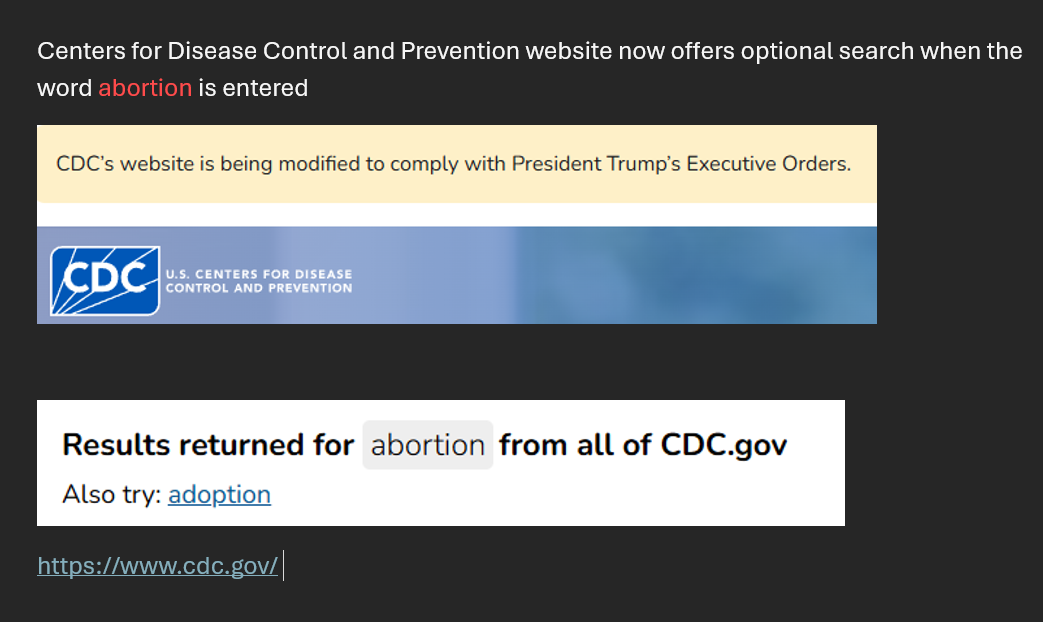Screen dimensions: 1043x622
Task: Open the https://www.cdc.gov/ hyperlink
Action: [157, 566]
